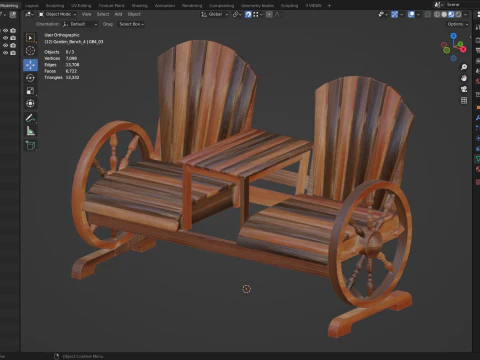Open the scene browse icon beside Scene field
This screenshot has height=360, width=480.
pyautogui.click(x=438, y=5)
